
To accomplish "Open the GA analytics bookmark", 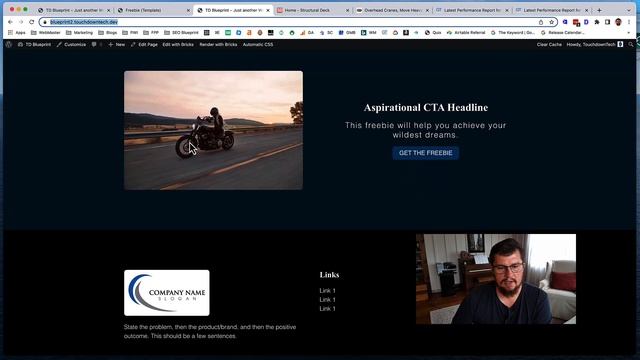I will 307,33.
